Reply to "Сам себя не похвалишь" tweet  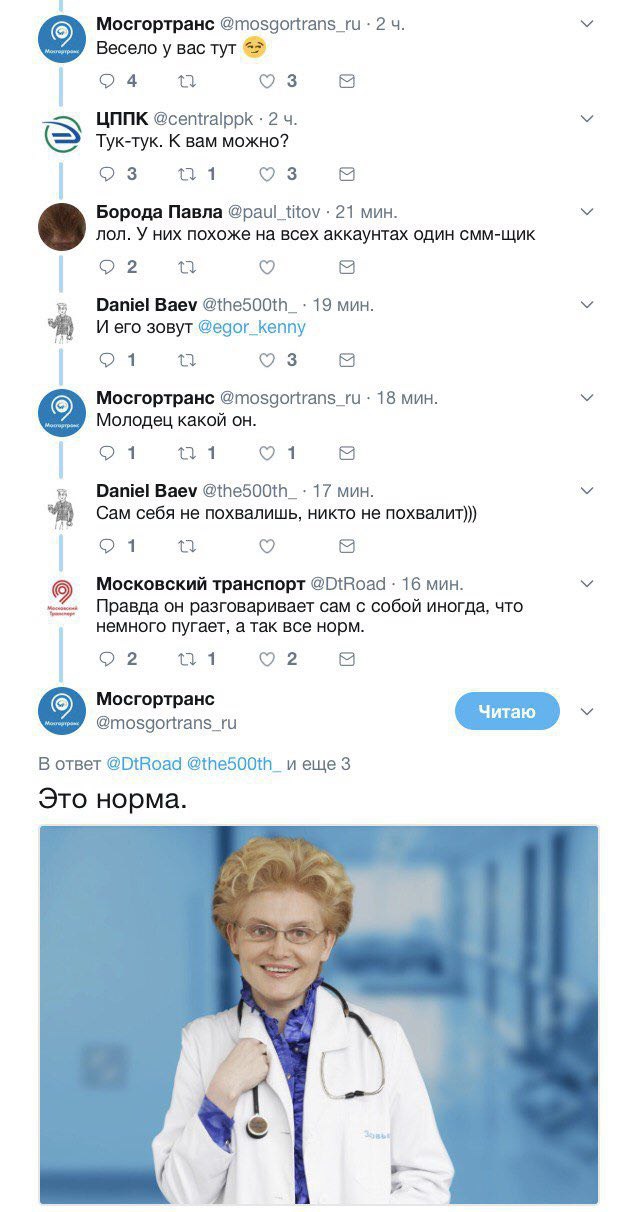point(107,546)
